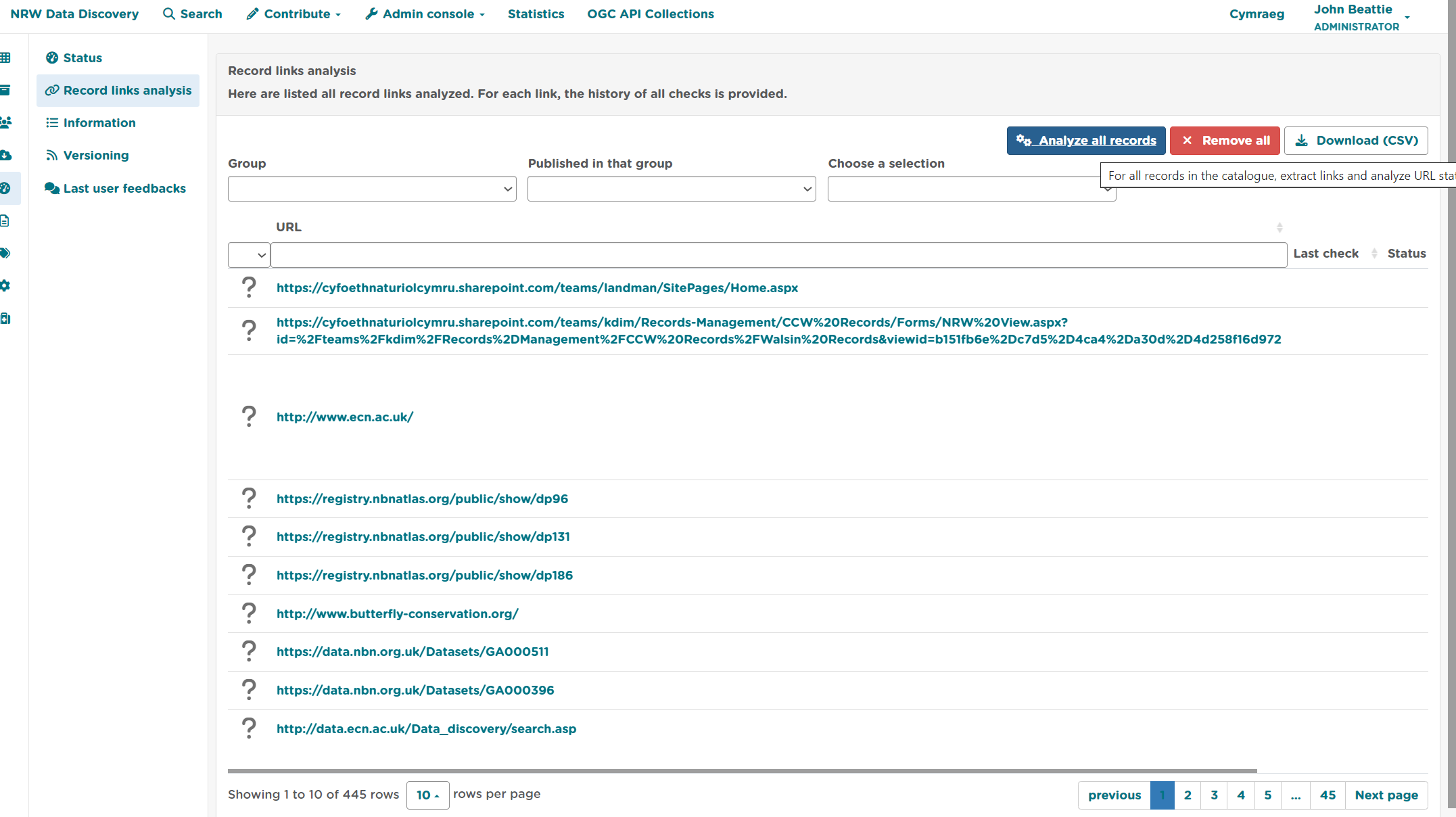Screen dimensions: 1456x817
Task: Change the rows per page dropdown
Action: [427, 795]
